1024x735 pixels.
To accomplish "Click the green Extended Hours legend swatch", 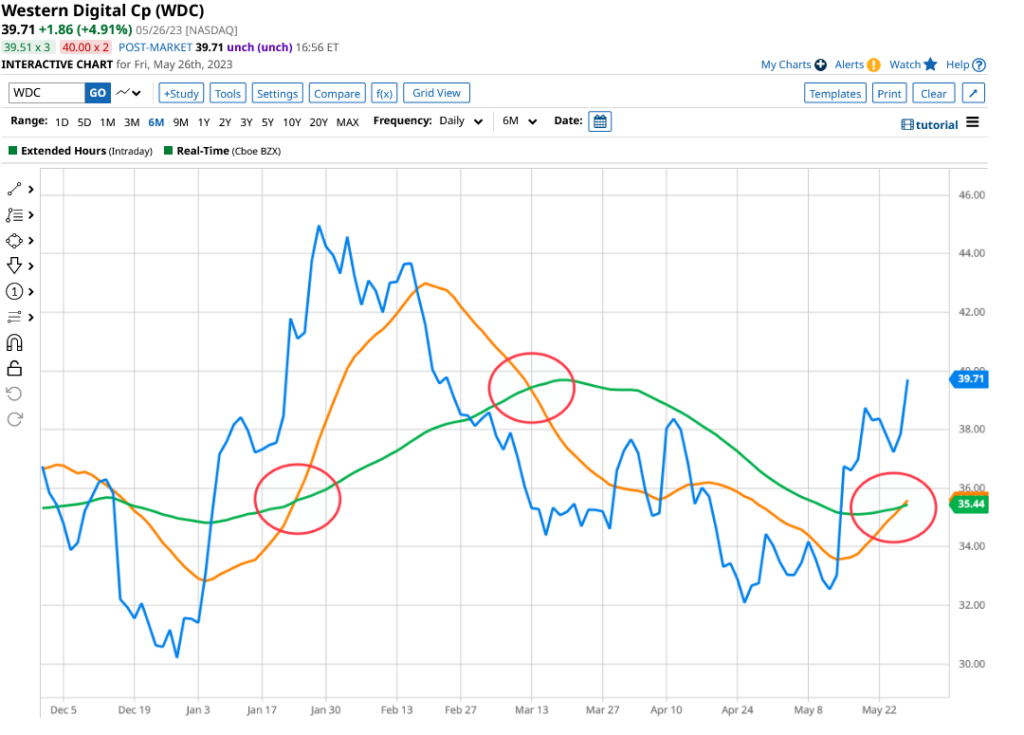I will pos(13,151).
